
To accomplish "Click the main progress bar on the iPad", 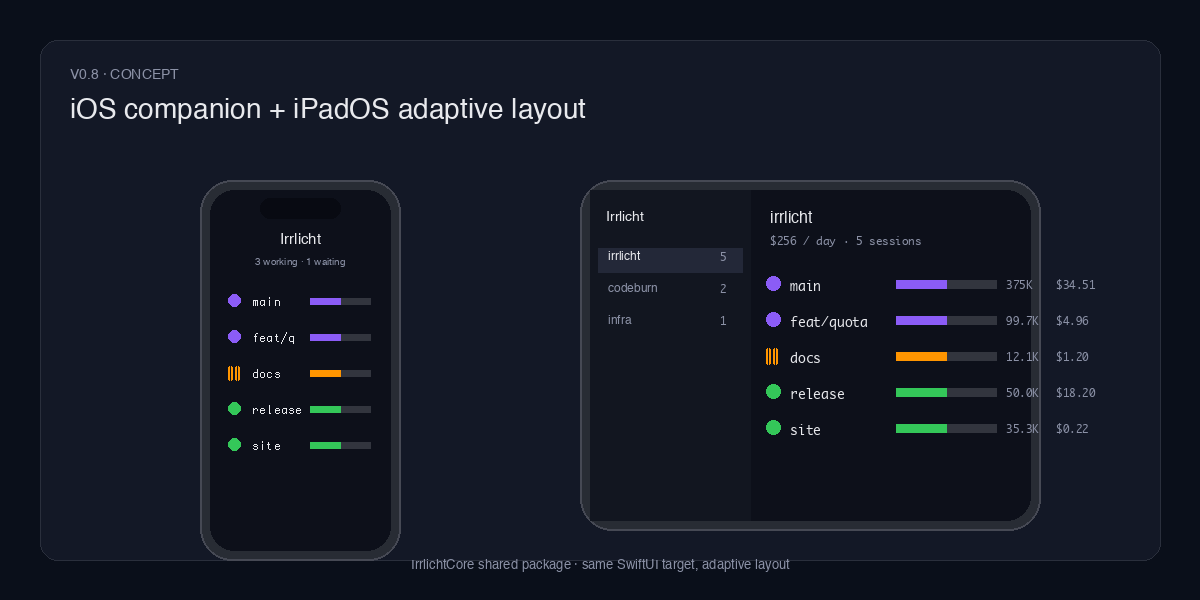I will coord(946,285).
